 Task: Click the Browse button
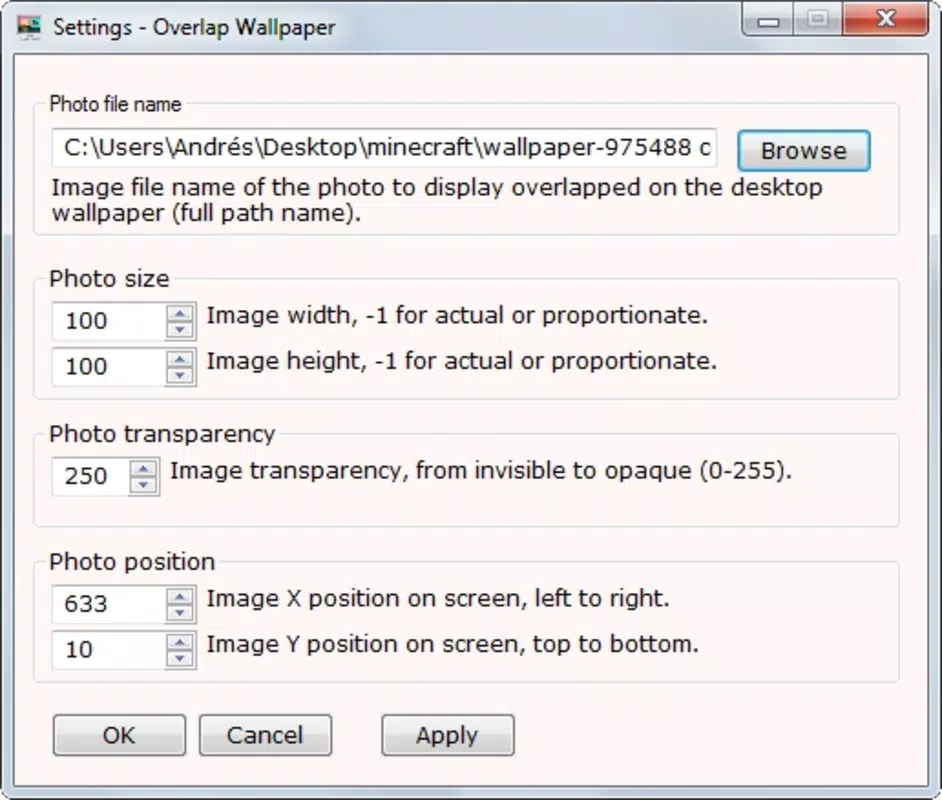click(x=804, y=151)
